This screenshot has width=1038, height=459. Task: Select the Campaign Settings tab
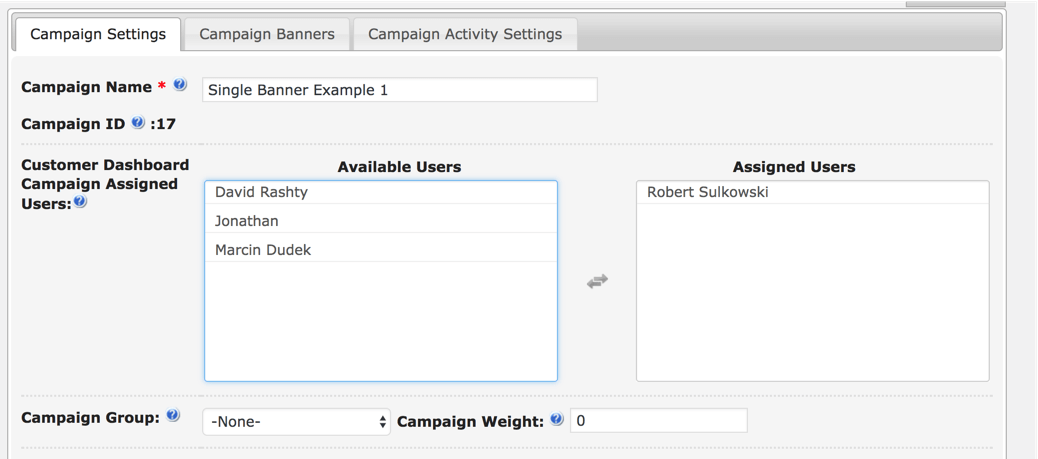[x=98, y=34]
